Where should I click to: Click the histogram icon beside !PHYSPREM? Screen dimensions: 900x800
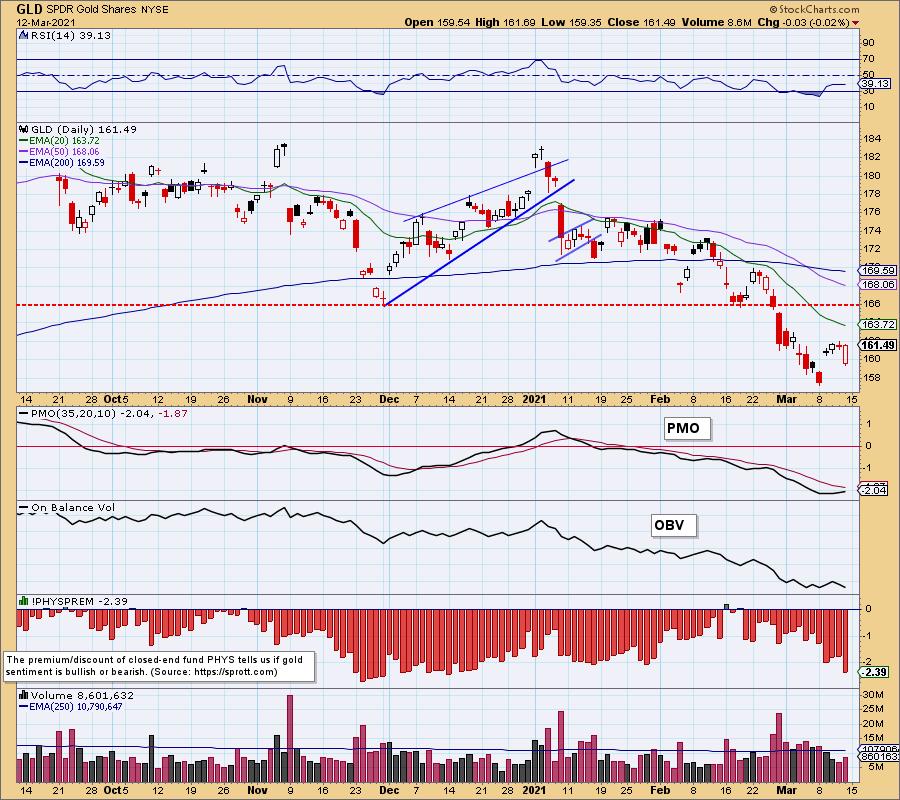pos(24,601)
